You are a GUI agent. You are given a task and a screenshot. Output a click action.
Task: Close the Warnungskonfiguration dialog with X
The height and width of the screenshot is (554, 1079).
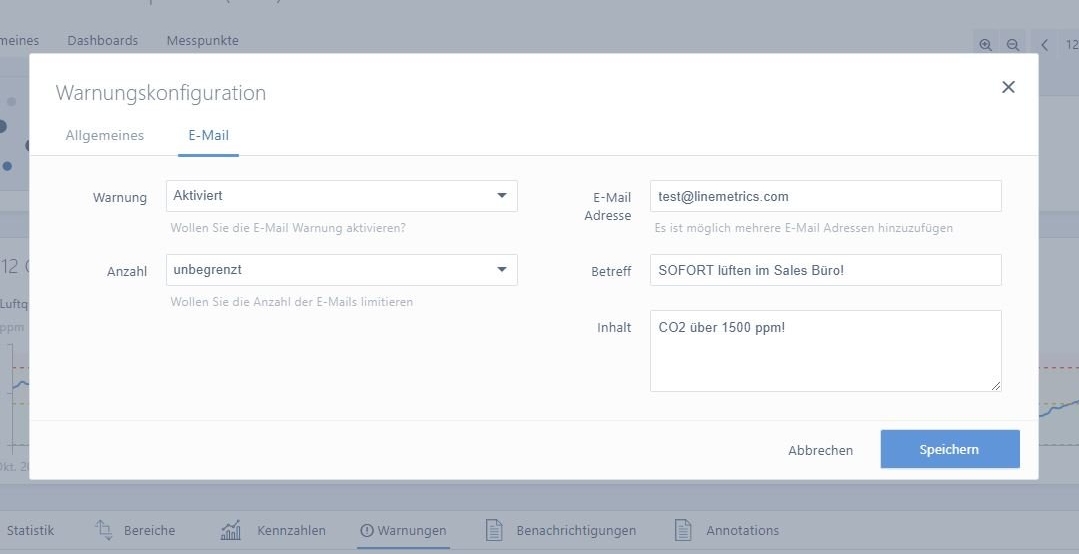click(1008, 87)
